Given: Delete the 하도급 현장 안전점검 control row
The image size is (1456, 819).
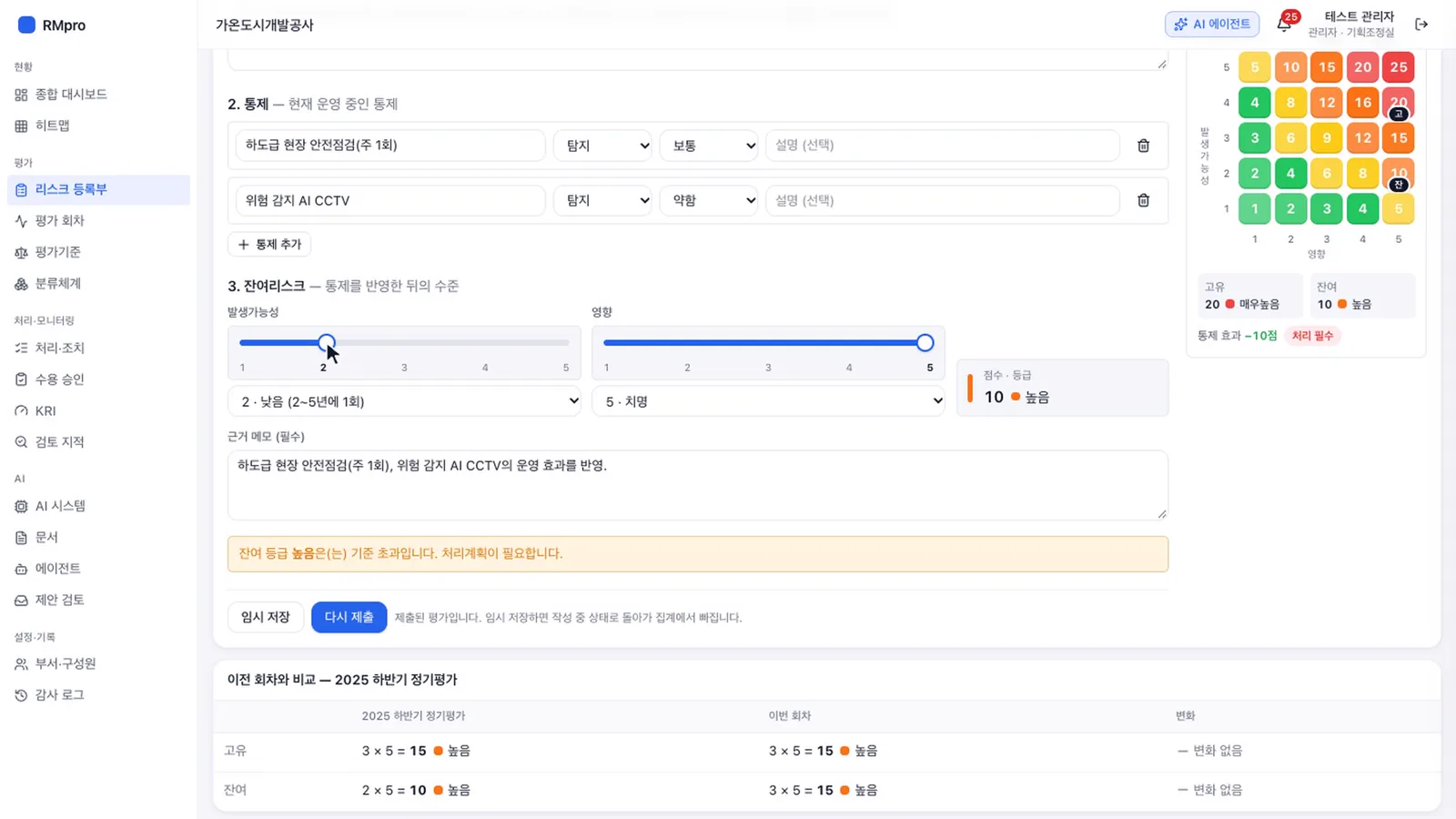Looking at the screenshot, I should click(x=1144, y=146).
